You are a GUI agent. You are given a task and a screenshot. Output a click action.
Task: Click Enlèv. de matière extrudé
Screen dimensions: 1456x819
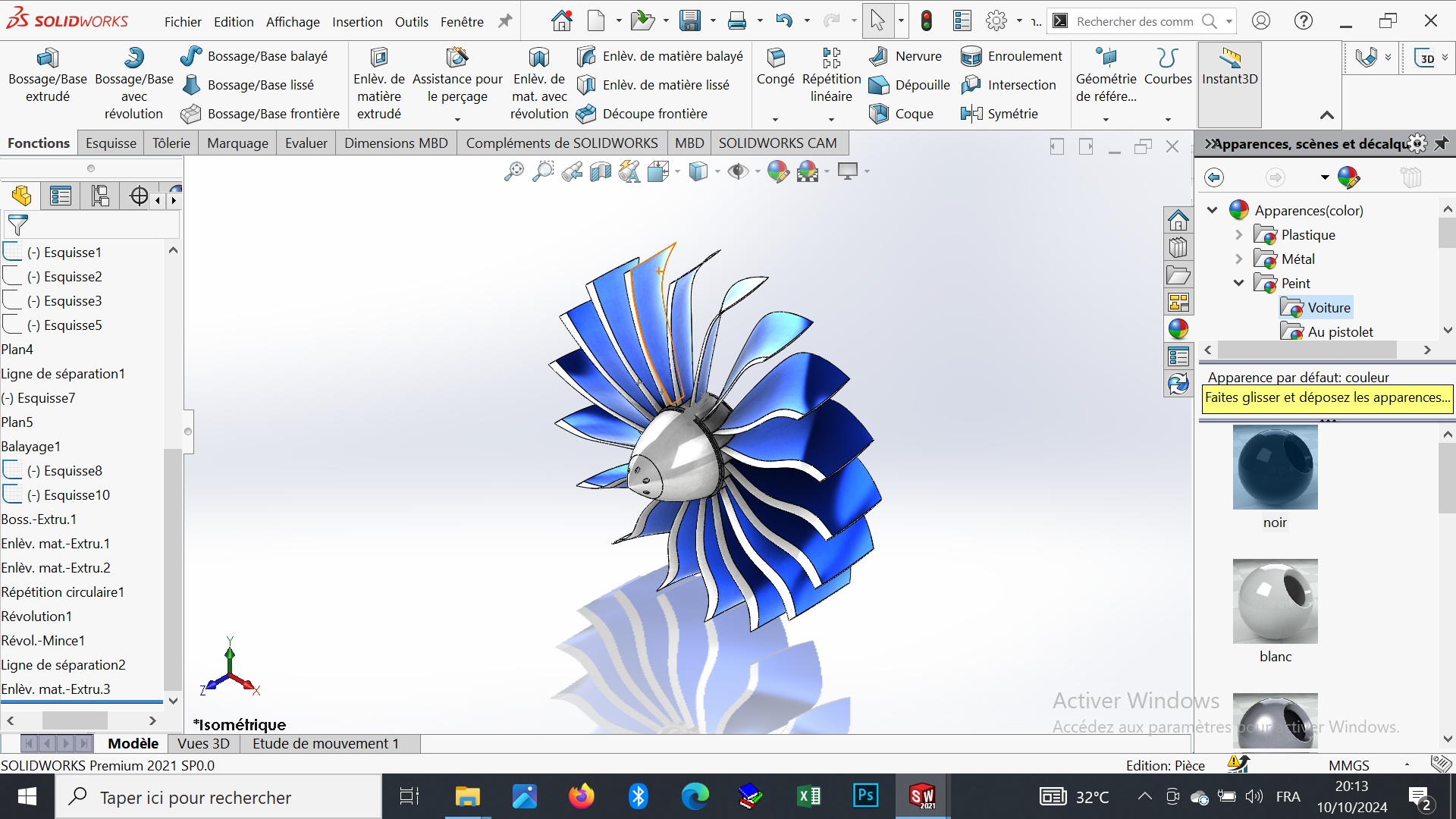pos(379,84)
